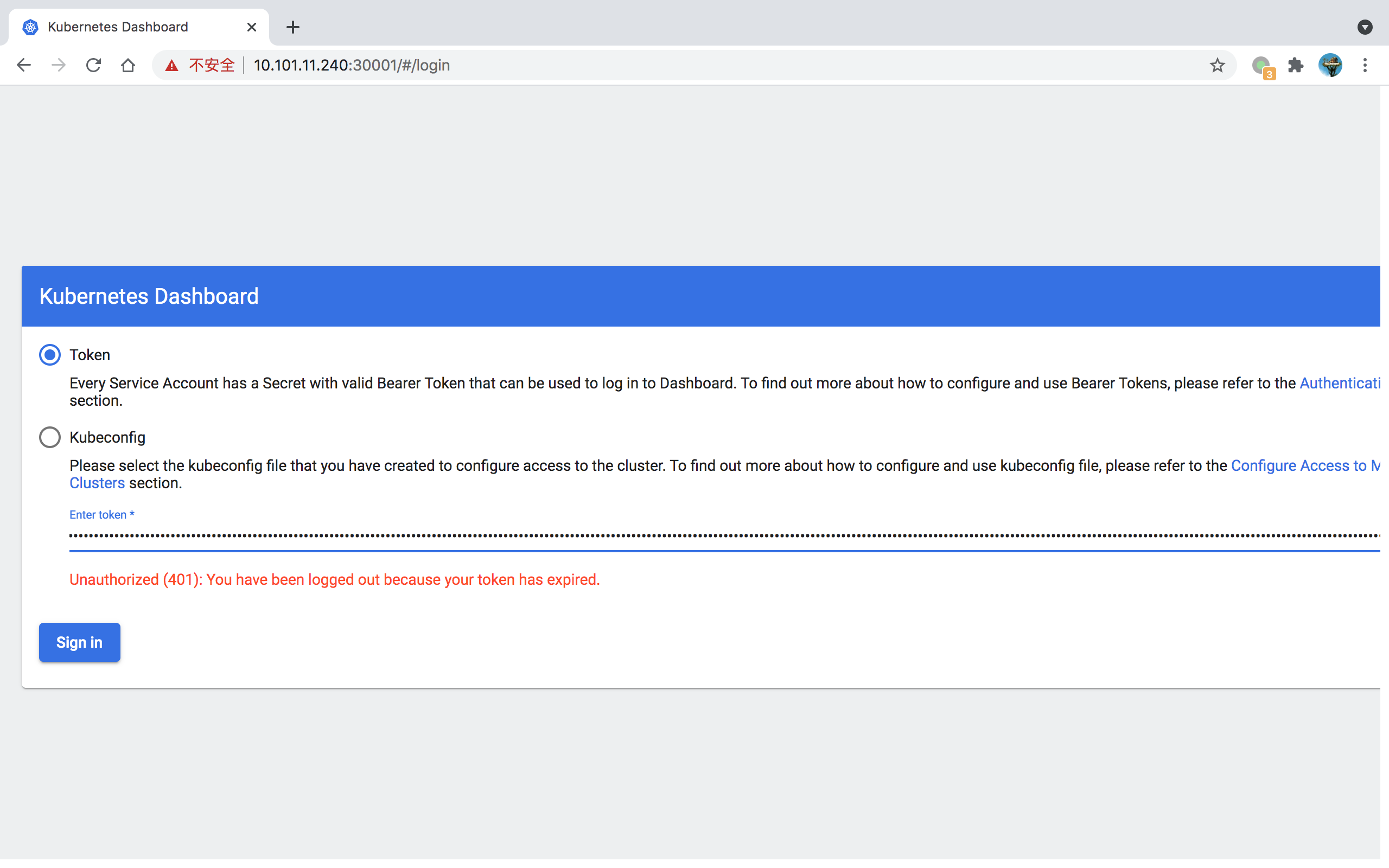This screenshot has height=868, width=1389.
Task: Open the Chrome three-dot menu
Action: (1365, 66)
